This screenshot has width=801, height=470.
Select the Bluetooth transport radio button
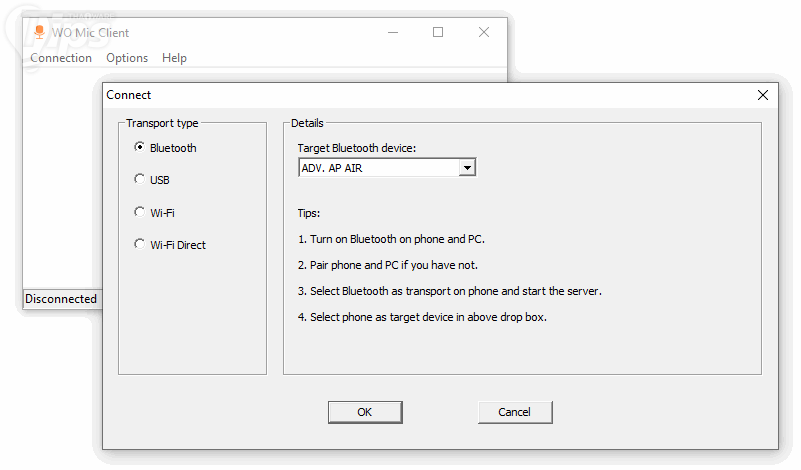click(x=139, y=147)
